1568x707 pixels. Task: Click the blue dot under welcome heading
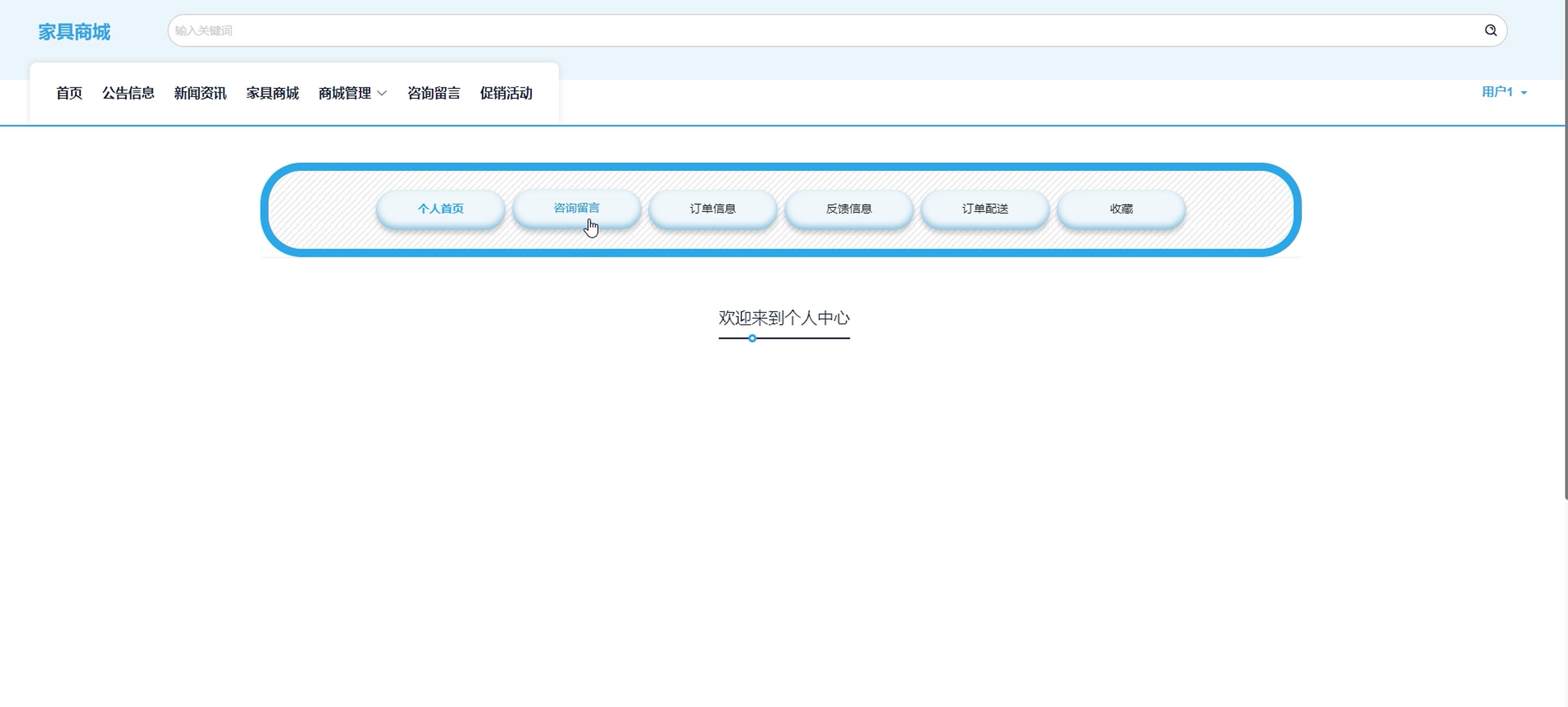point(752,338)
